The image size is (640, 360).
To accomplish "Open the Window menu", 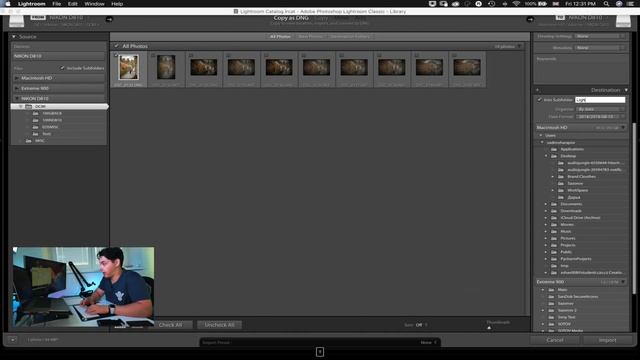I will click(x=94, y=4).
